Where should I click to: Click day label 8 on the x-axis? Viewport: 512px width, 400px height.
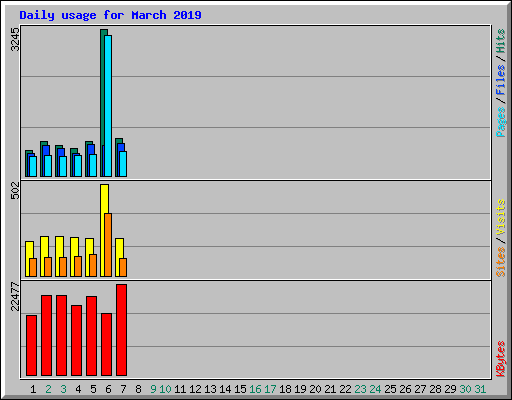pyautogui.click(x=138, y=389)
